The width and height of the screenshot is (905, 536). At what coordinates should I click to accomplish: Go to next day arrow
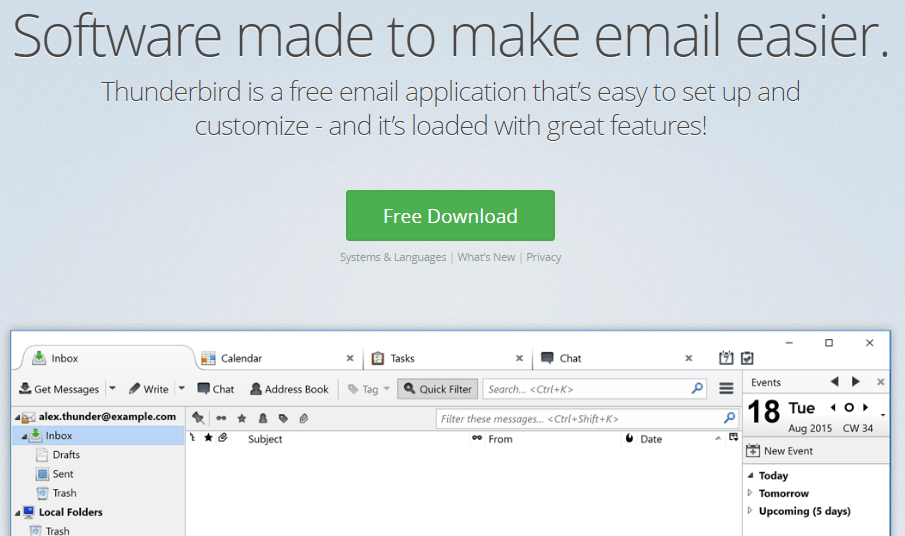pos(865,407)
